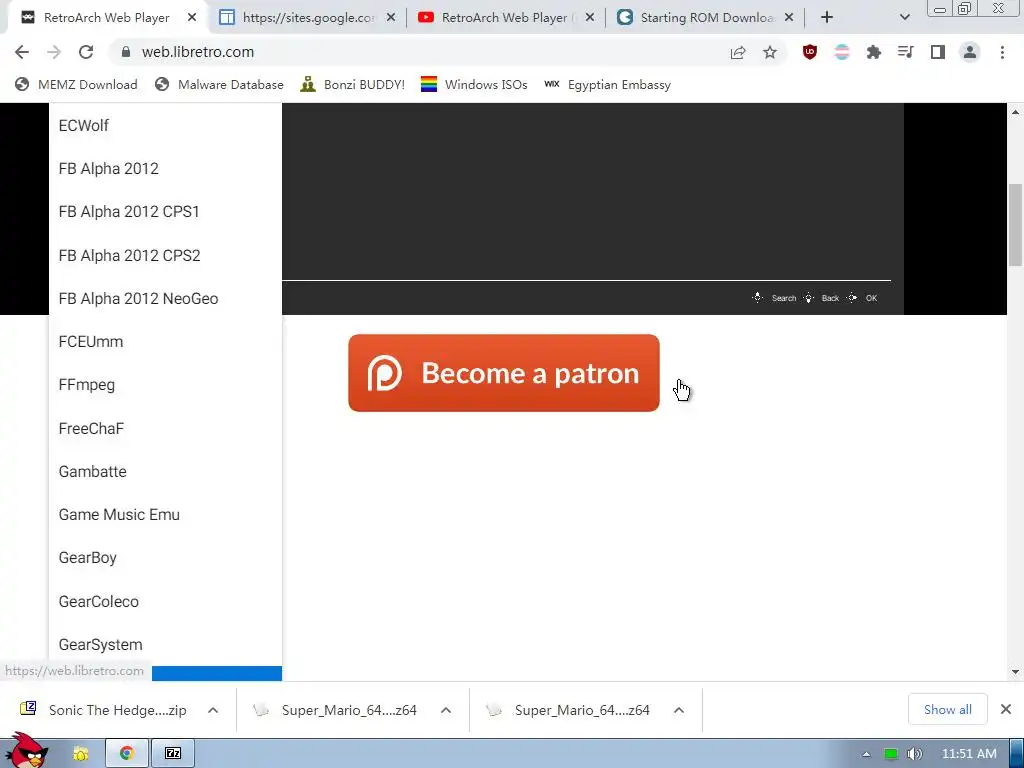Open the Chrome three-dot menu
The height and width of the screenshot is (768, 1024).
click(x=1002, y=52)
